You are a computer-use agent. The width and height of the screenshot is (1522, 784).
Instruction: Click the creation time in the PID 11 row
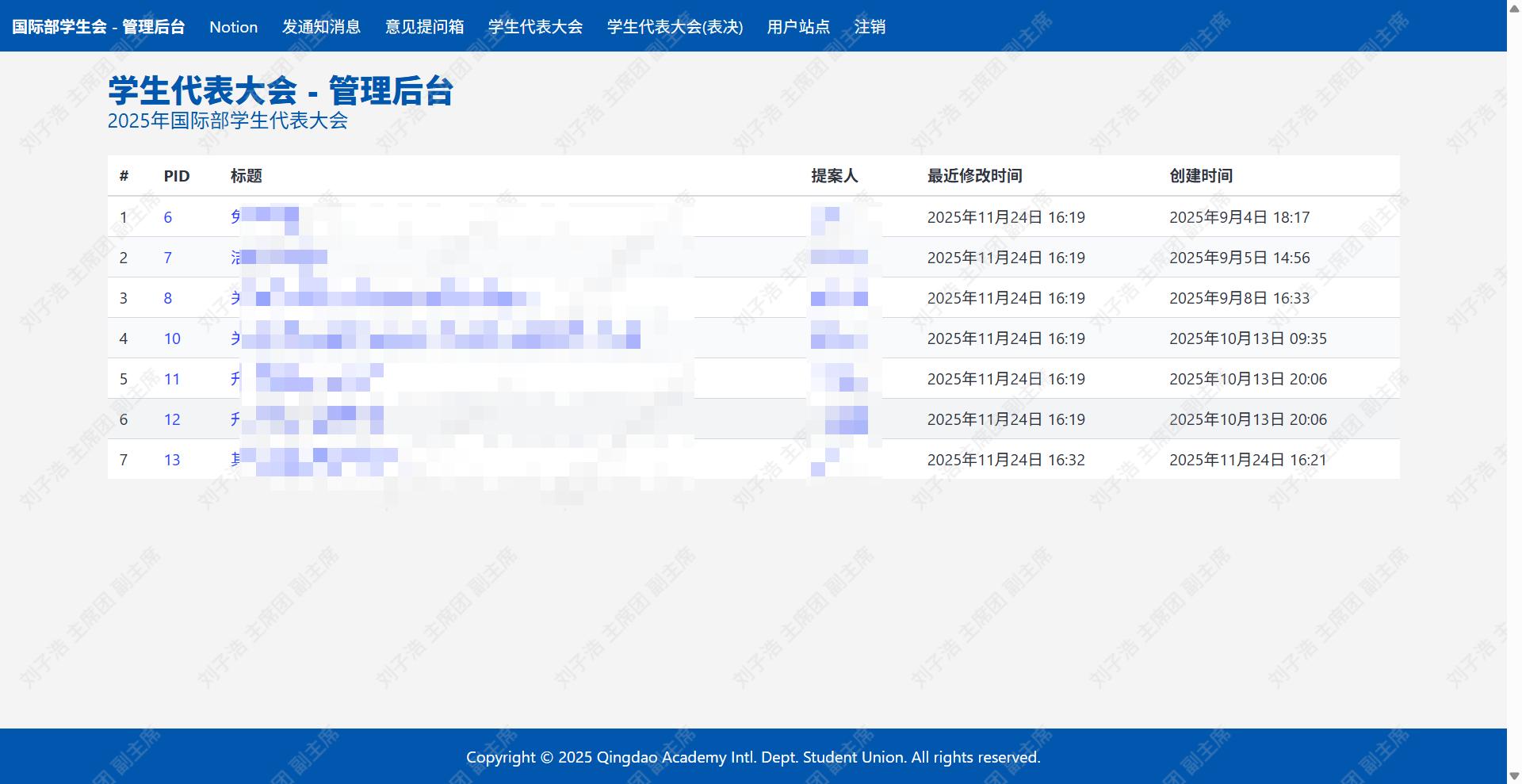[x=1248, y=379]
